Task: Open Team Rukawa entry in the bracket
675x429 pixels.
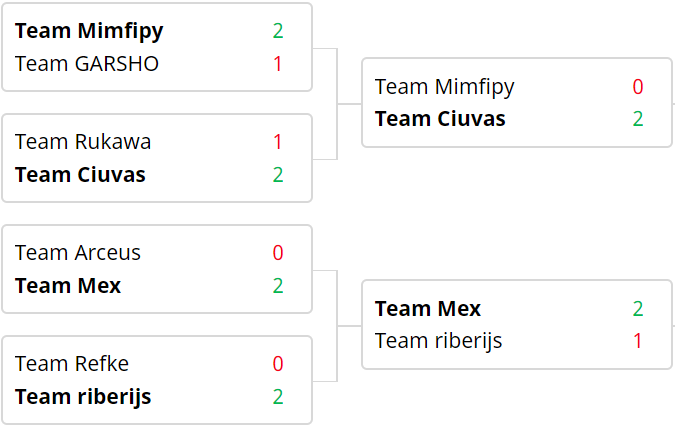Action: (x=83, y=142)
